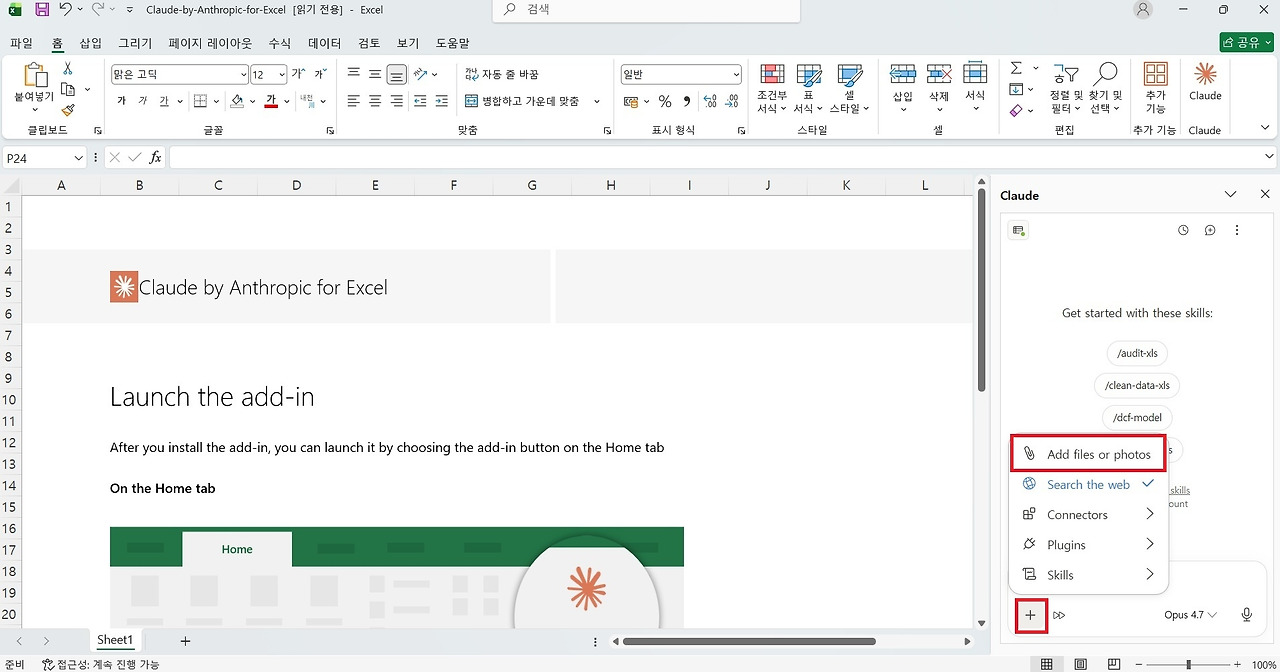Open the Opus 4.7 model selector

[1190, 615]
